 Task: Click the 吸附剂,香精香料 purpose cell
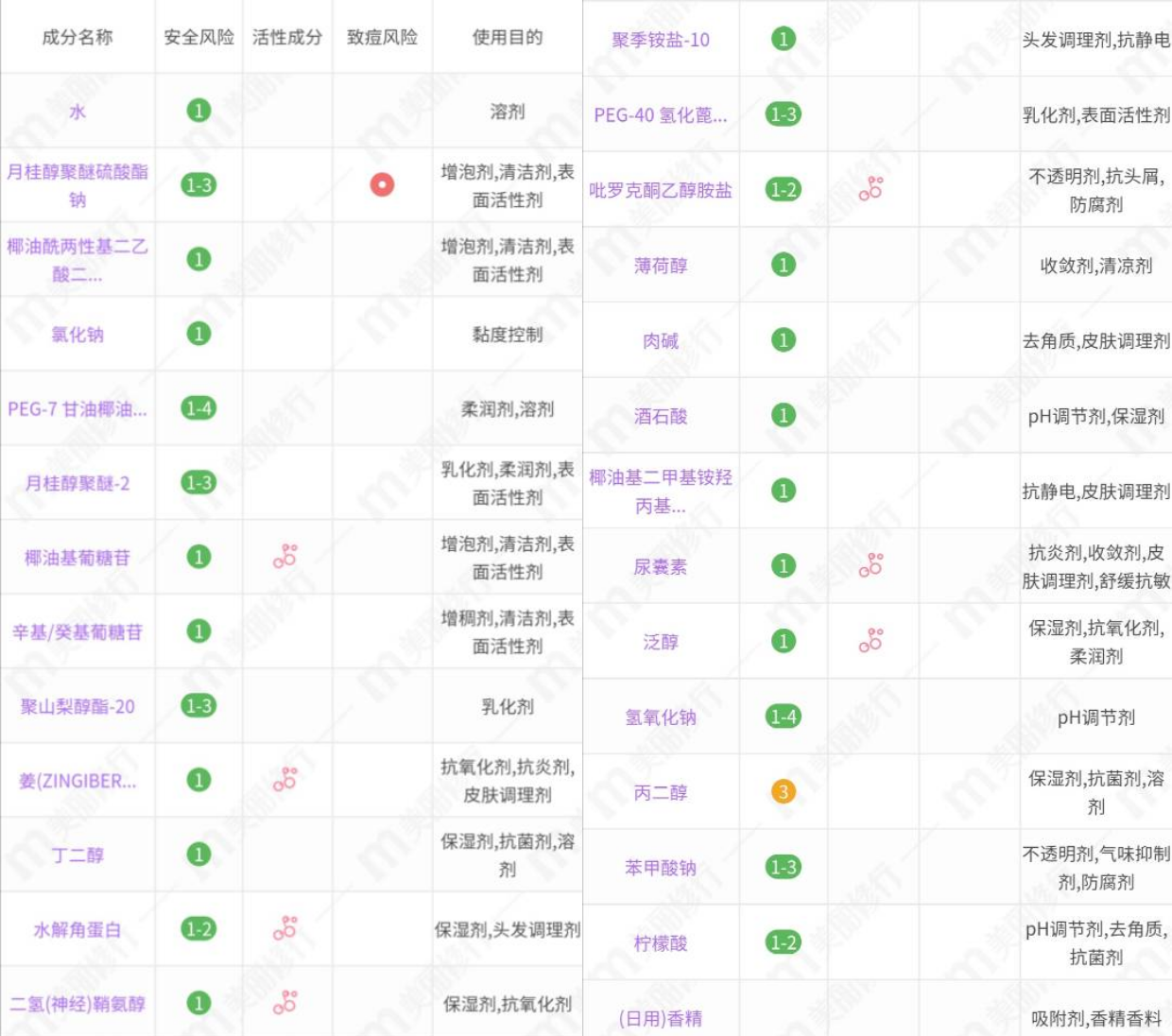[x=1096, y=1018]
